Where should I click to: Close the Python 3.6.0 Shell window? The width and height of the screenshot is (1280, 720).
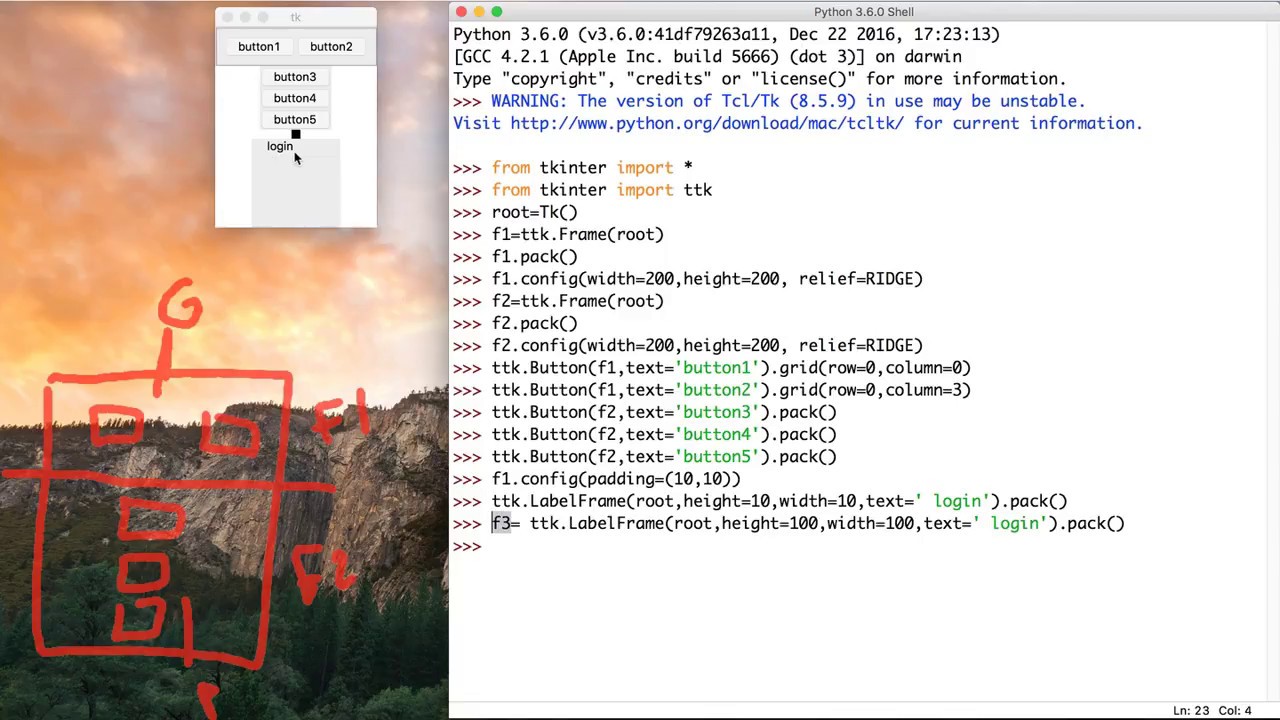[461, 12]
